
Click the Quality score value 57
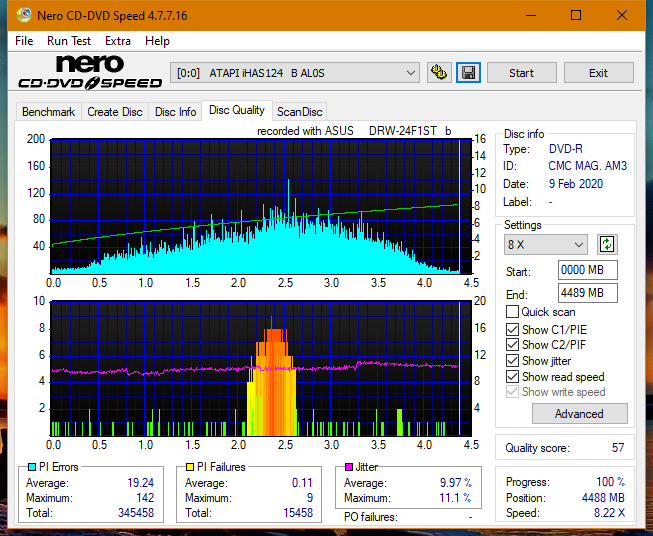618,448
